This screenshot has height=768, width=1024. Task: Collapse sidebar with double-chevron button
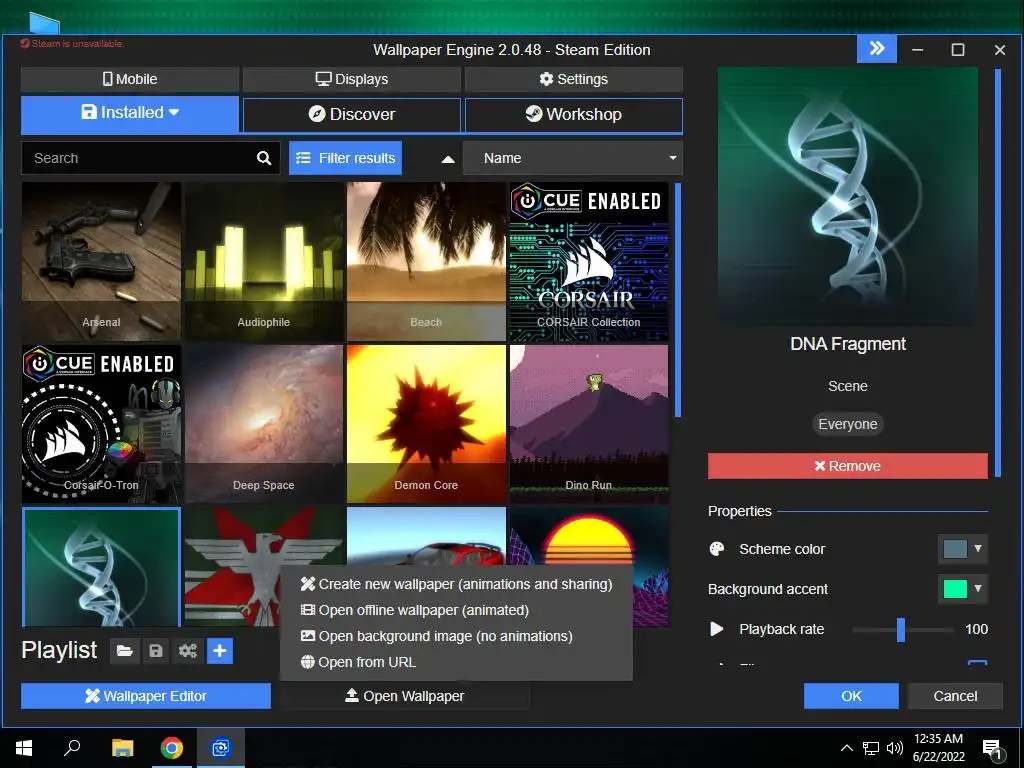[877, 48]
